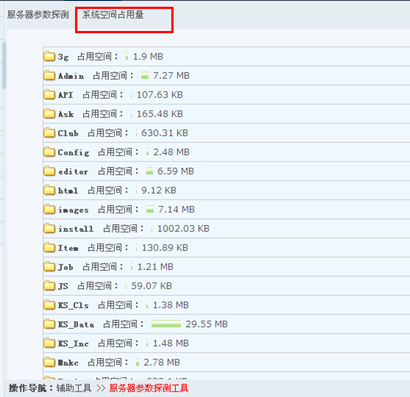
Task: Select the Ask folder name
Action: point(66,114)
